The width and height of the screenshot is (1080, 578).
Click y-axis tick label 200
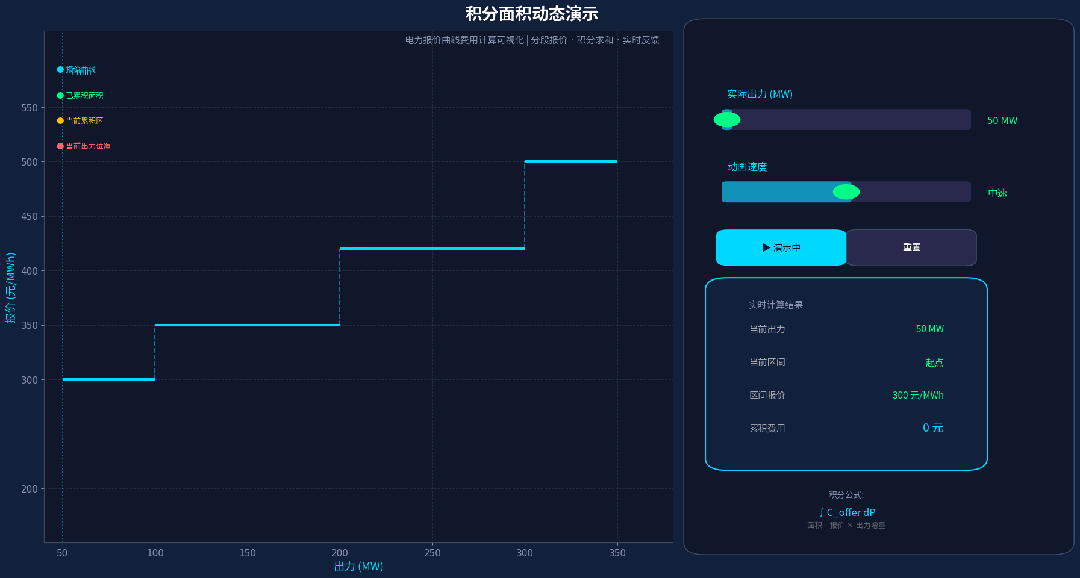tap(30, 489)
